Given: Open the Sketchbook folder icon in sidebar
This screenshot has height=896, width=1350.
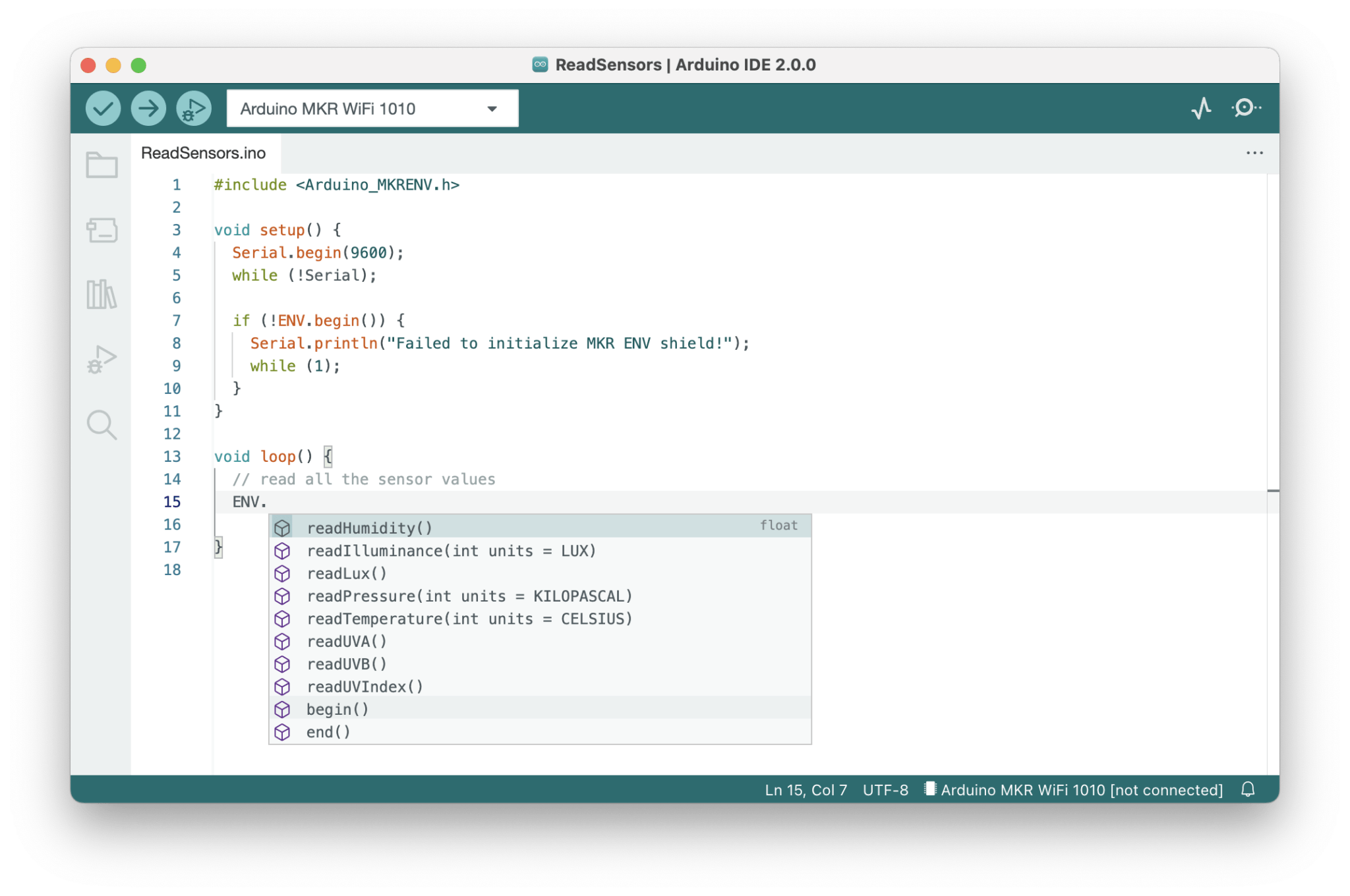Looking at the screenshot, I should click(x=102, y=166).
